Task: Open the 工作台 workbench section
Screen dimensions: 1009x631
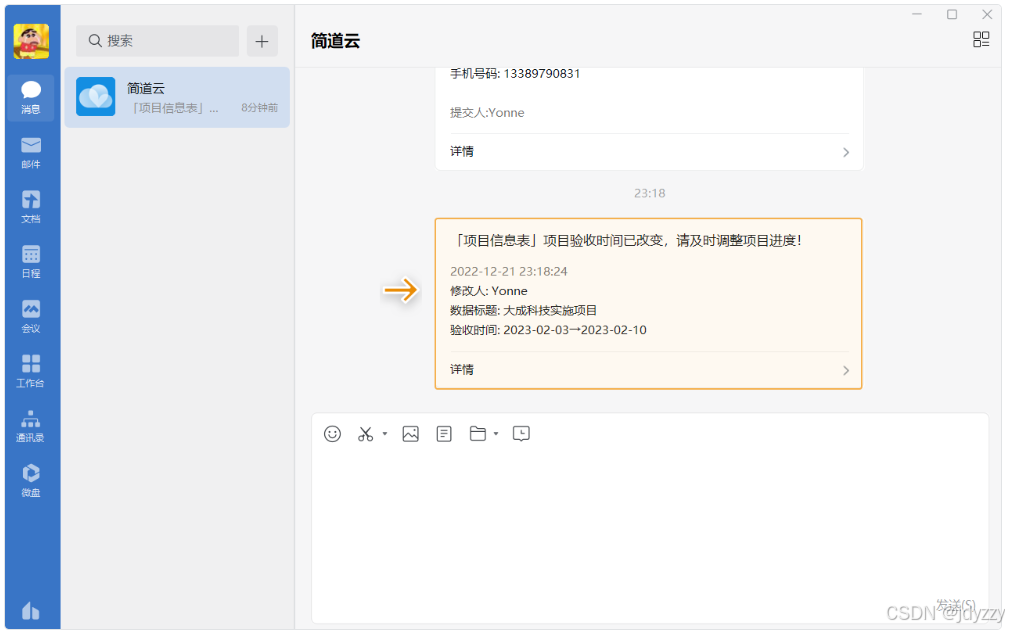Action: pyautogui.click(x=31, y=371)
